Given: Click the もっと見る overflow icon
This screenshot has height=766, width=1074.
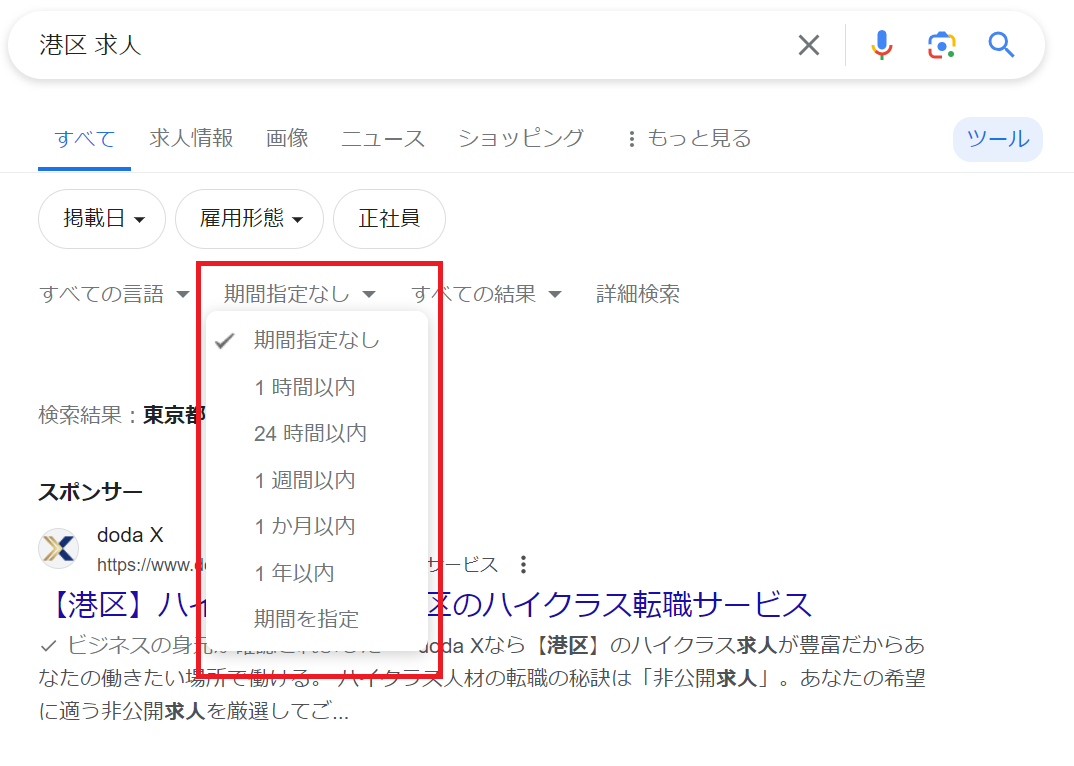Looking at the screenshot, I should pyautogui.click(x=634, y=138).
